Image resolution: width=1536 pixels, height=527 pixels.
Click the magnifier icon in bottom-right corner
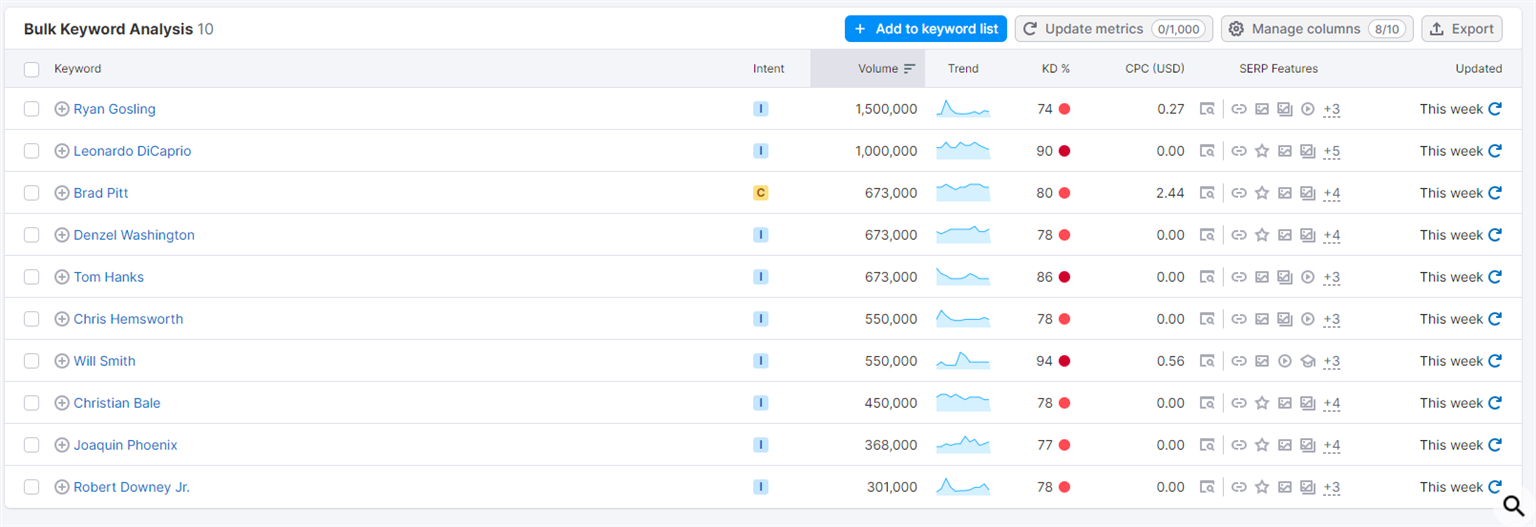coord(1513,505)
